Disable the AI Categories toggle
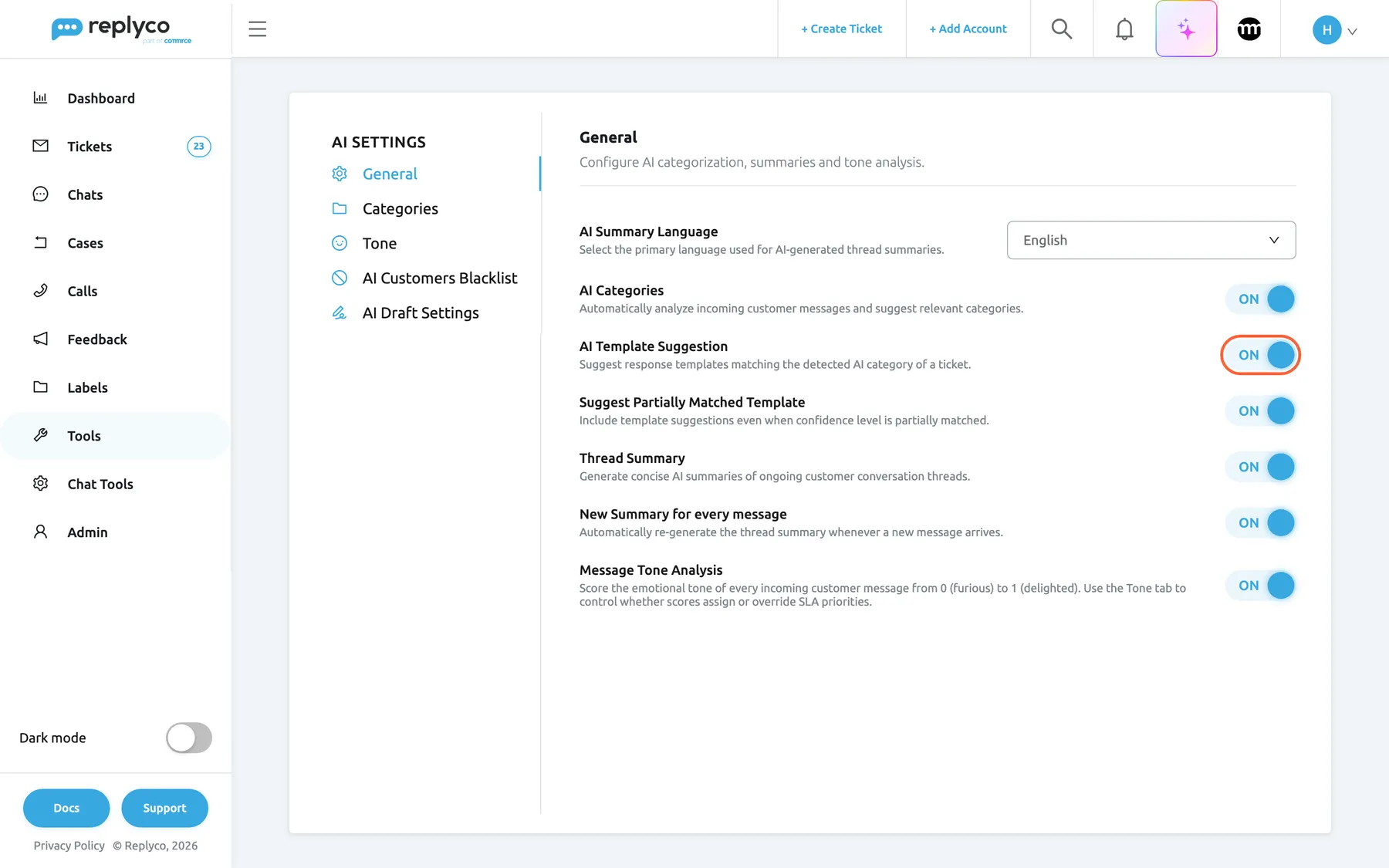 (x=1261, y=299)
